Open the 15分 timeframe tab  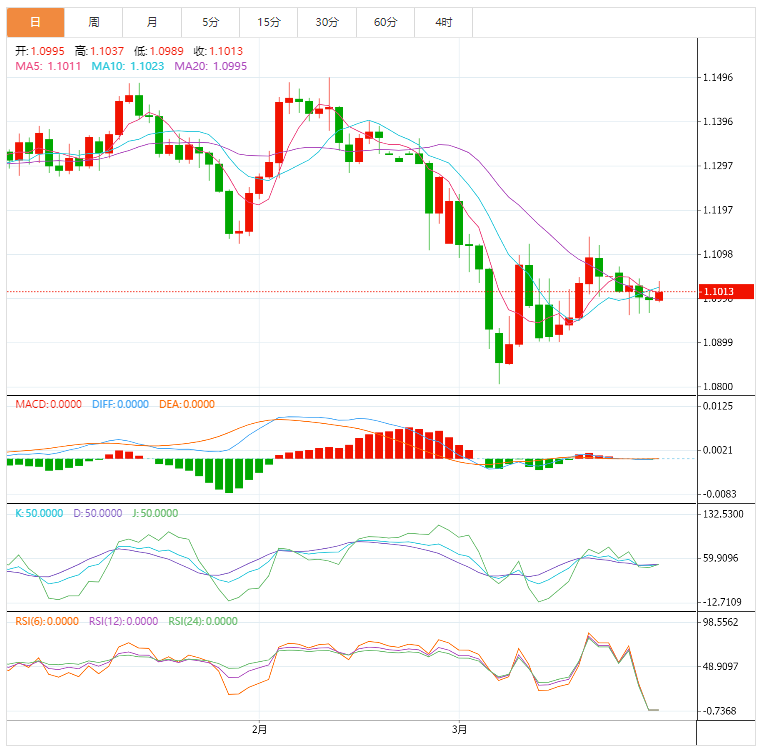click(269, 22)
